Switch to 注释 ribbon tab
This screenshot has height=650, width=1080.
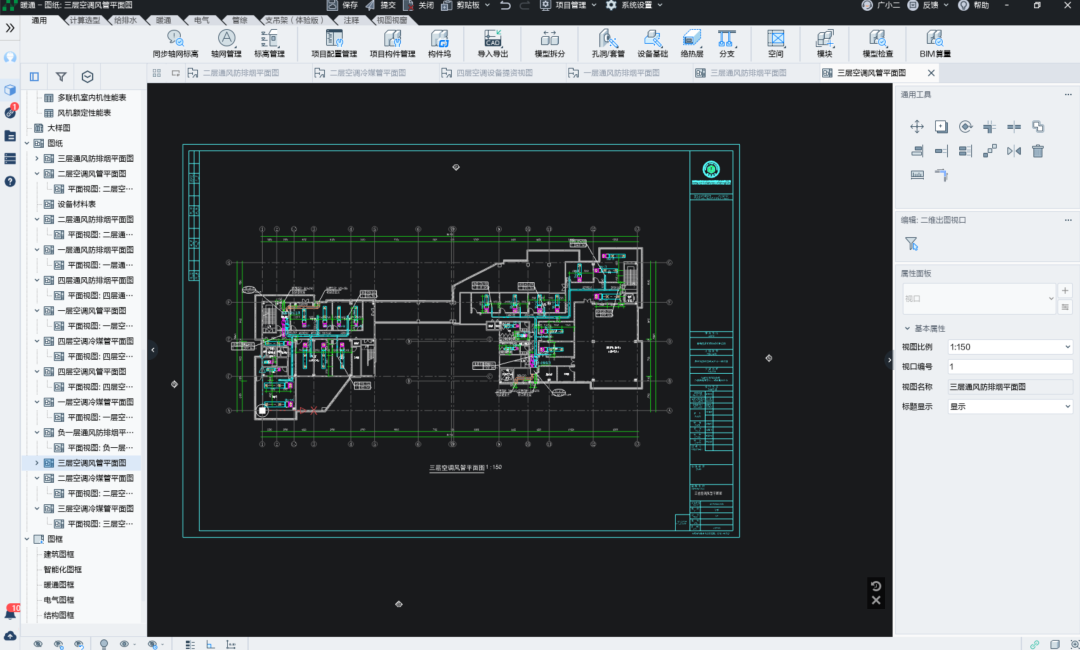(x=351, y=20)
